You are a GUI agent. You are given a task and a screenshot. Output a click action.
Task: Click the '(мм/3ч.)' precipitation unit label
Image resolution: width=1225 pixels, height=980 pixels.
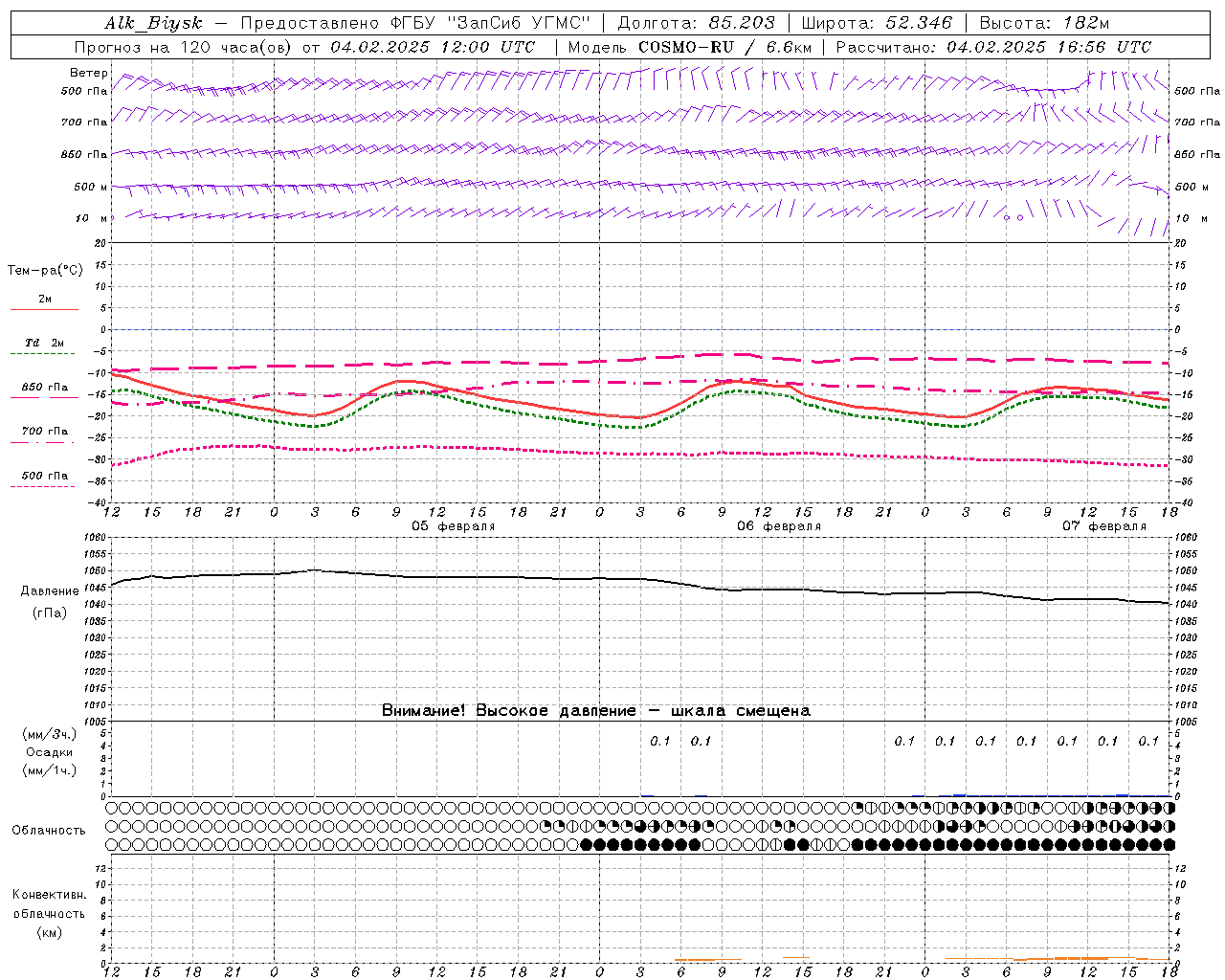pos(50,734)
